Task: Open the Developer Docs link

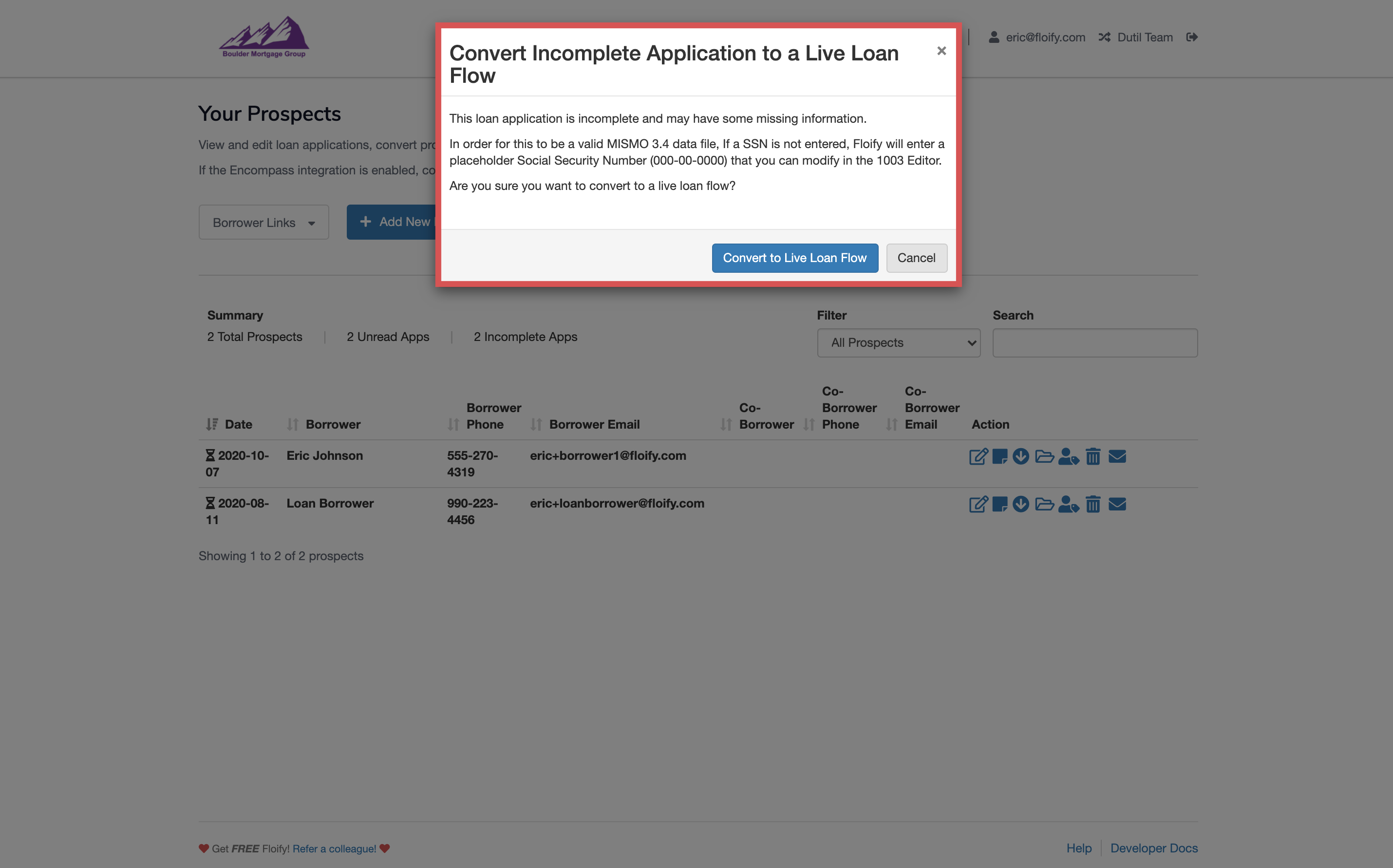Action: coord(1154,848)
